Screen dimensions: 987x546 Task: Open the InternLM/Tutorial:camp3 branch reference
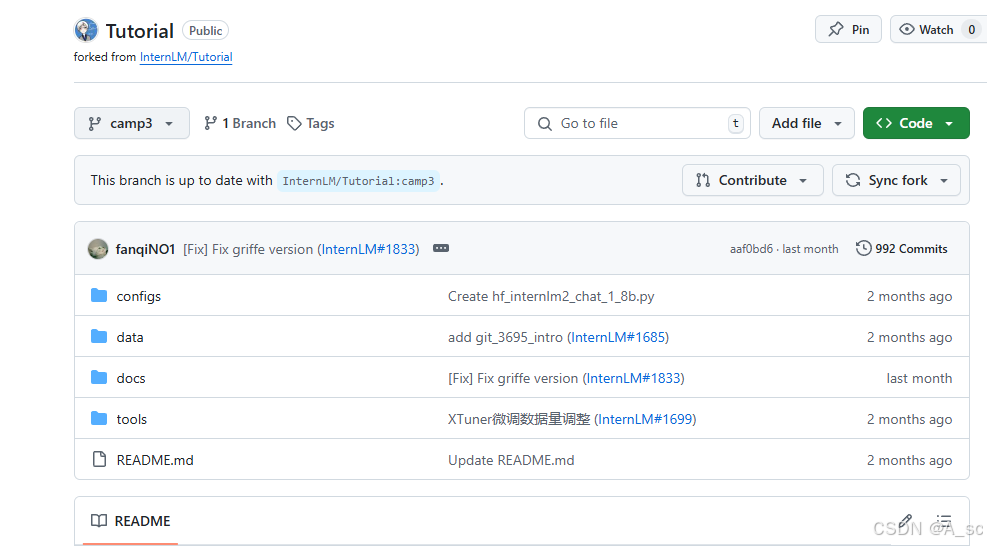pos(358,181)
